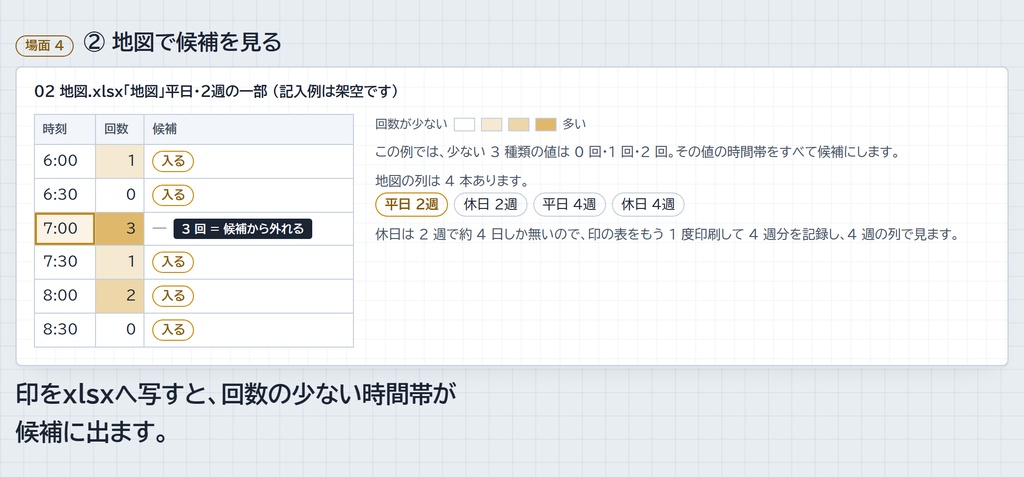
Task: Click the lightest beige legend swatch
Action: click(x=491, y=124)
